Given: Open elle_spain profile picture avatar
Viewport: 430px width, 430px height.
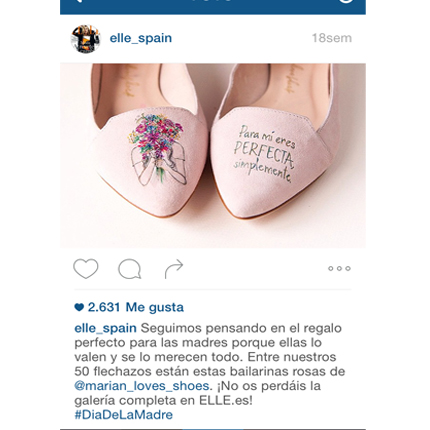Looking at the screenshot, I should pos(86,39).
